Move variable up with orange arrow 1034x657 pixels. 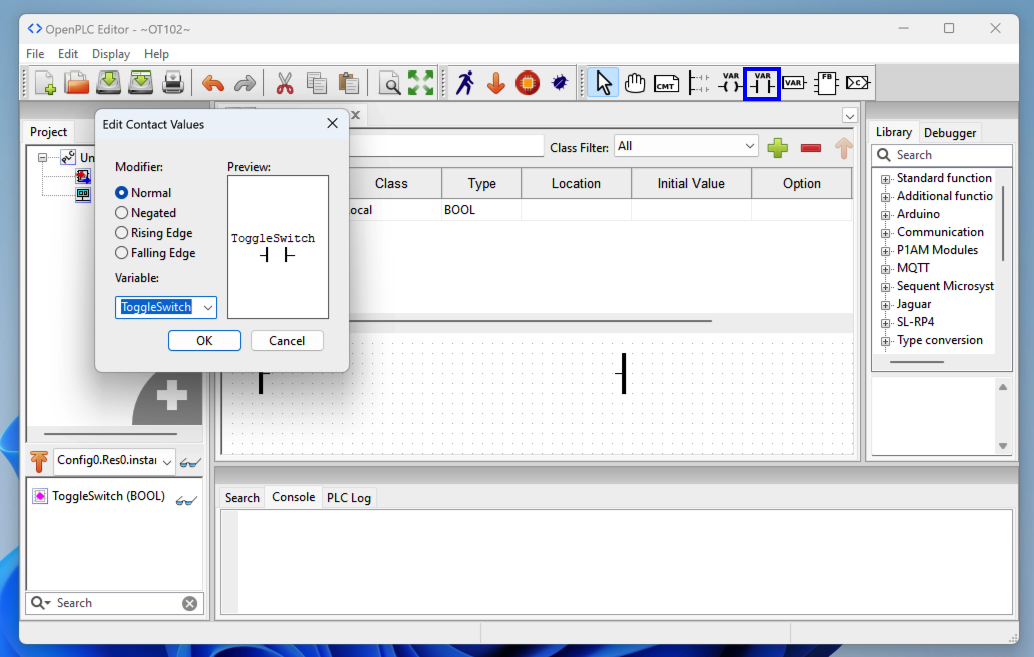843,148
